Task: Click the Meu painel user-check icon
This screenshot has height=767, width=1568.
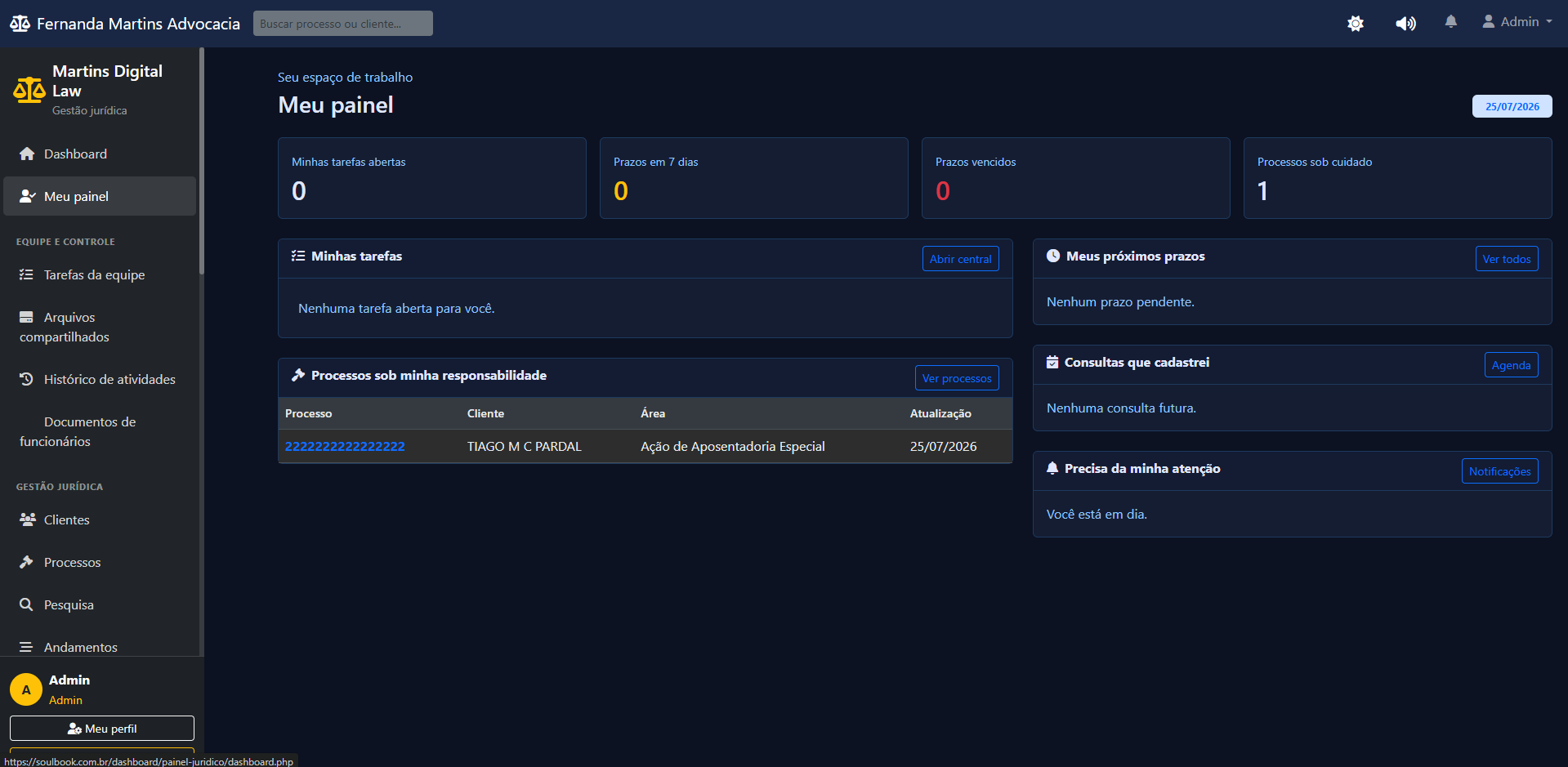Action: tap(28, 196)
